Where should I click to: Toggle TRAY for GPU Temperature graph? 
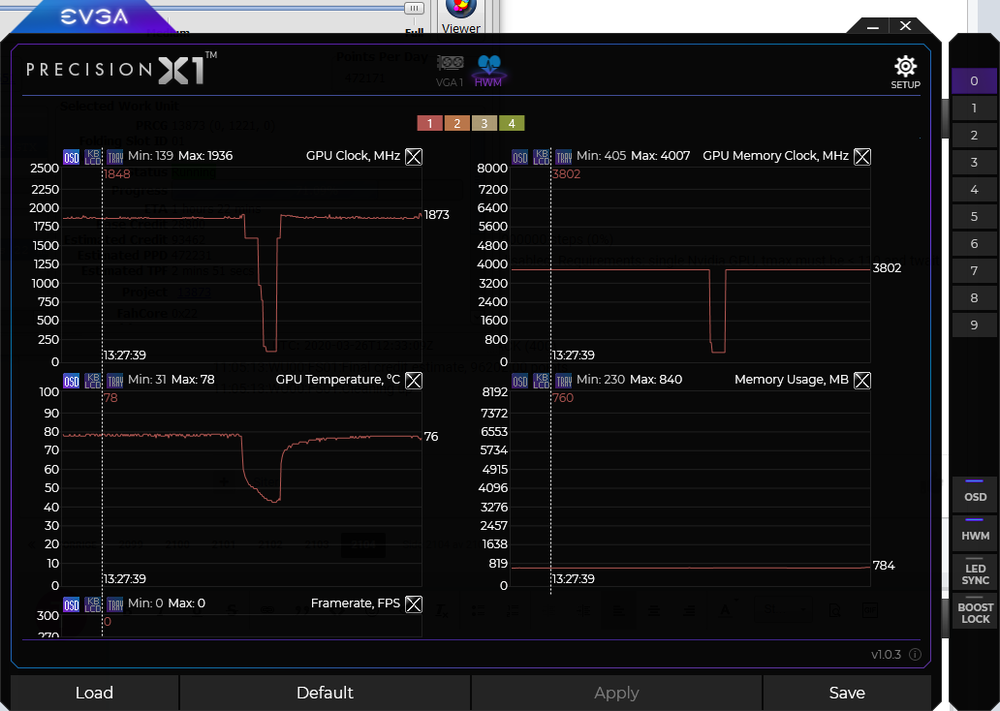pos(115,381)
